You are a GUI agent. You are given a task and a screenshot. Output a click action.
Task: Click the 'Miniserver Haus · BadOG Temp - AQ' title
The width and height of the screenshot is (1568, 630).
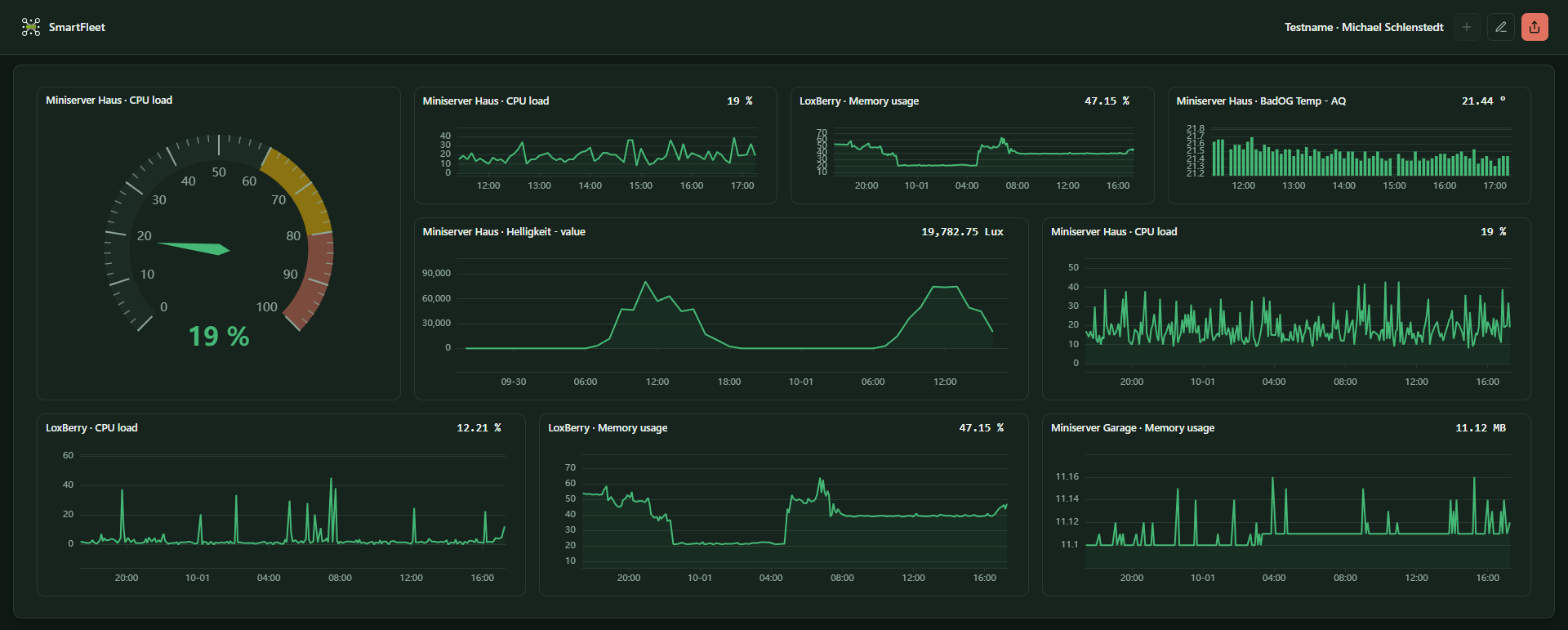pos(1261,101)
